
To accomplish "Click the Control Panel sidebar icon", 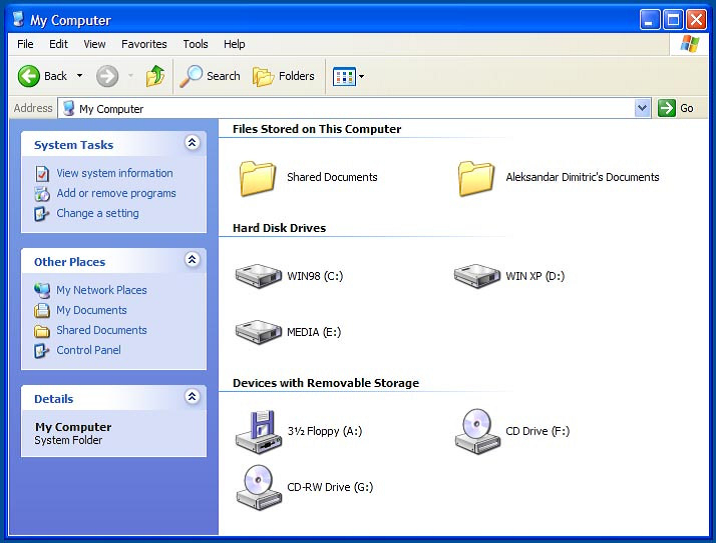I will point(42,350).
